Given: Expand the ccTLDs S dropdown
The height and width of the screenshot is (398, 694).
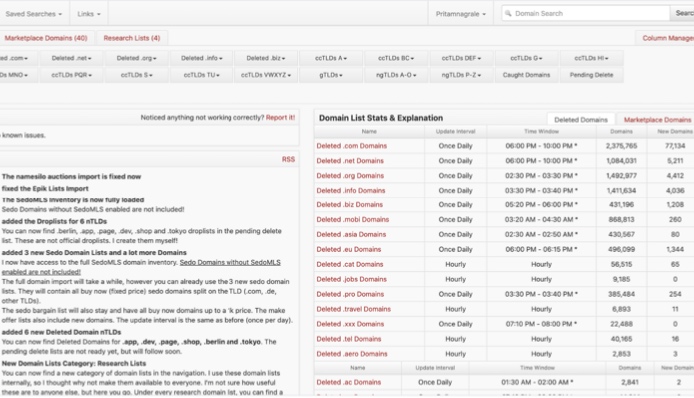Looking at the screenshot, I should click(136, 75).
